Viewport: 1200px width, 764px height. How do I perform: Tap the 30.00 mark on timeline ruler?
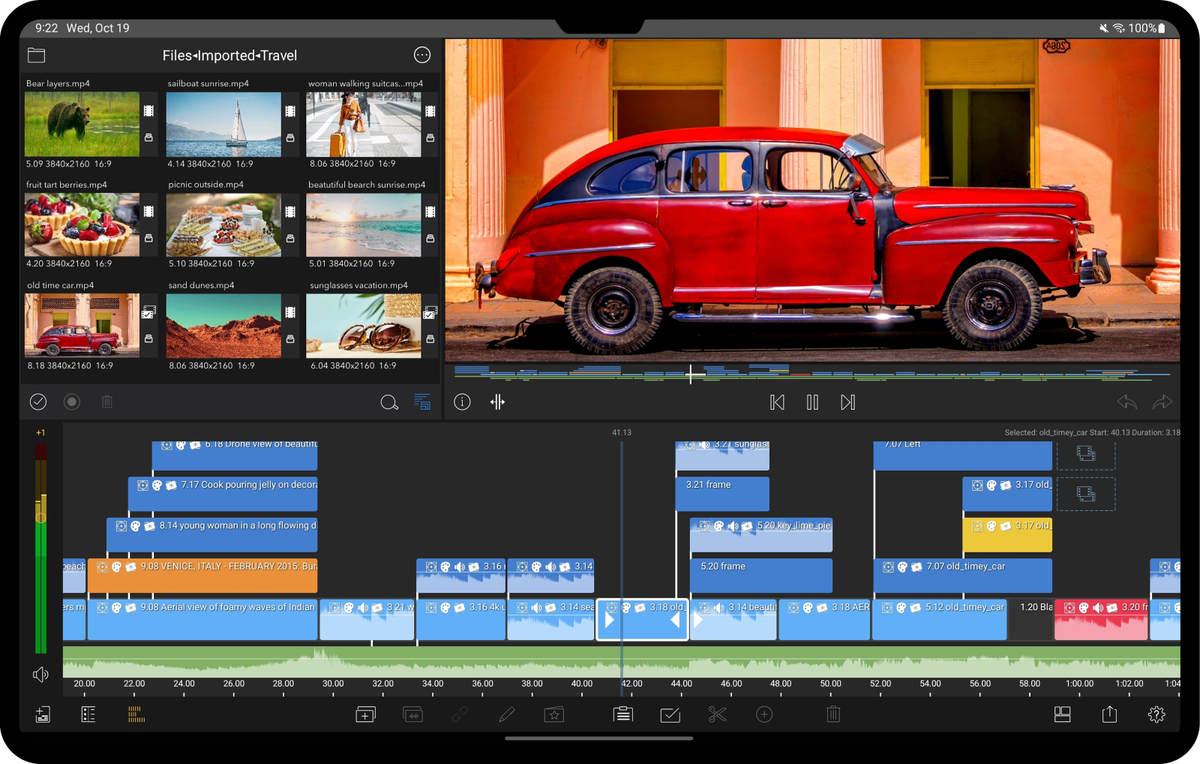[333, 684]
